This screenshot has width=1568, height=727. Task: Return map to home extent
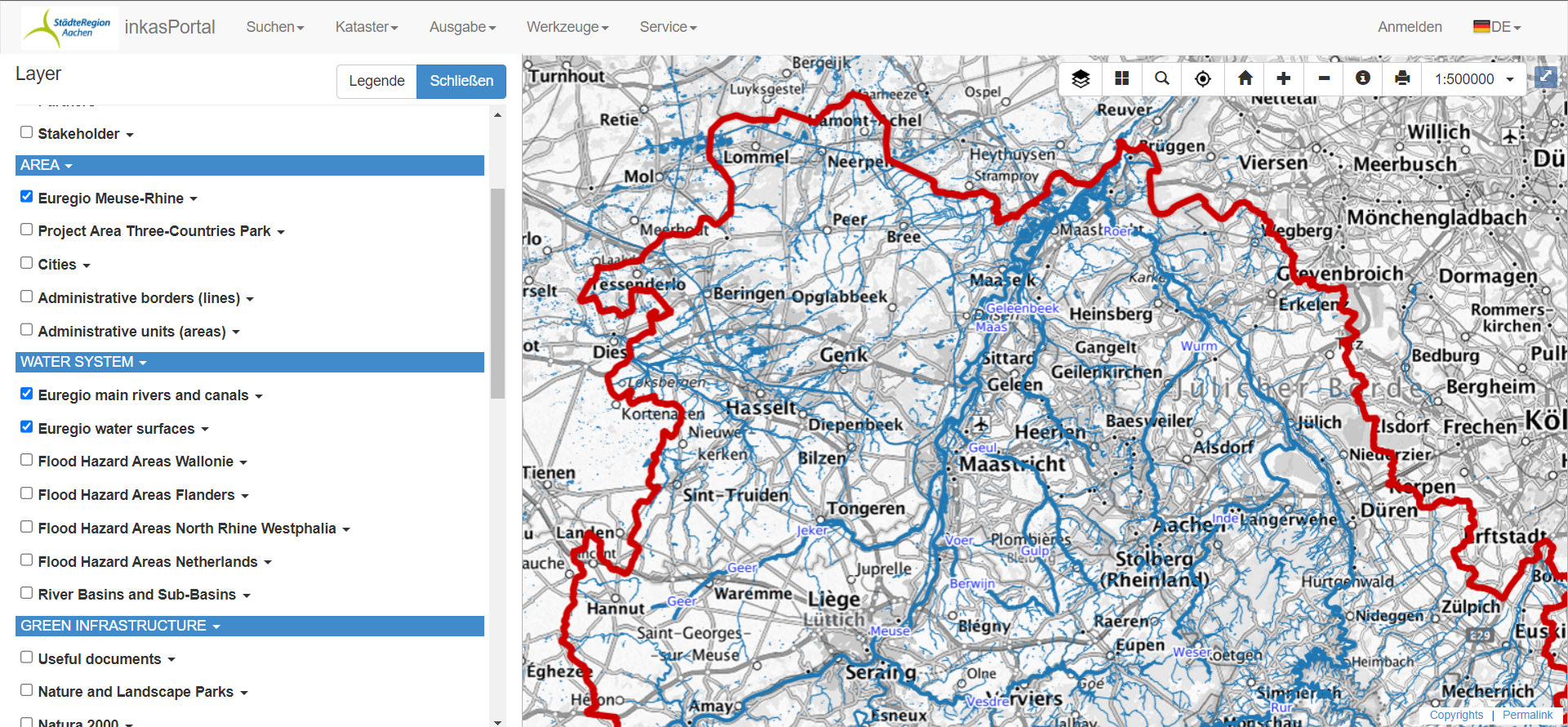(1245, 78)
